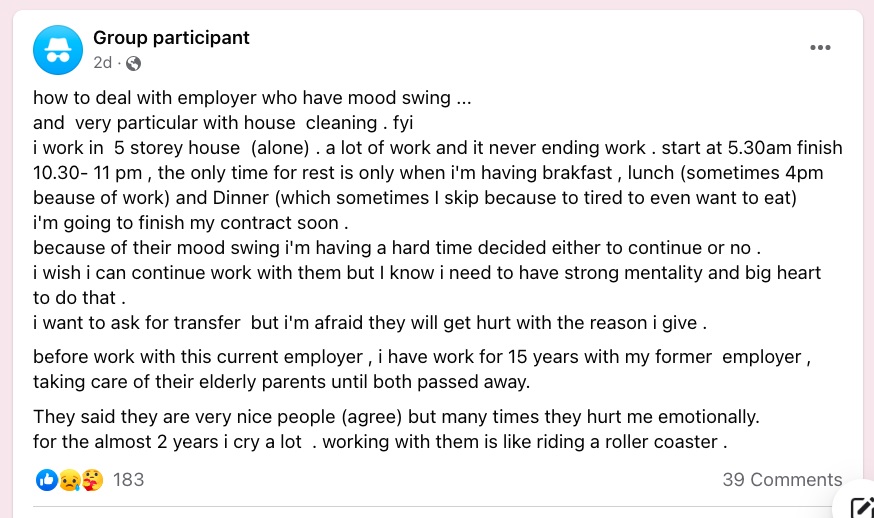This screenshot has width=874, height=518.
Task: Click the line starting "how to deal with employer"
Action: (252, 98)
